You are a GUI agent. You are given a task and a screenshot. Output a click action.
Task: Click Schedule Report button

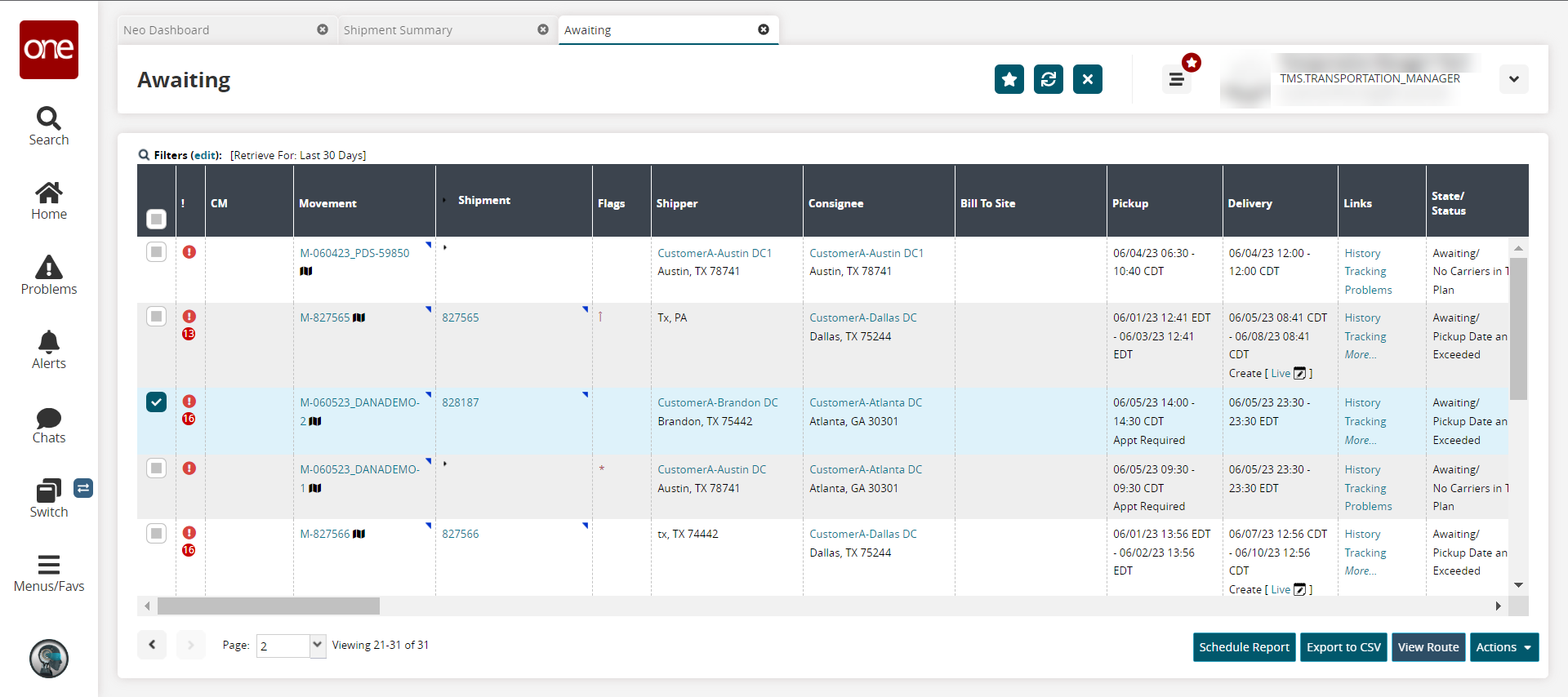click(x=1244, y=647)
